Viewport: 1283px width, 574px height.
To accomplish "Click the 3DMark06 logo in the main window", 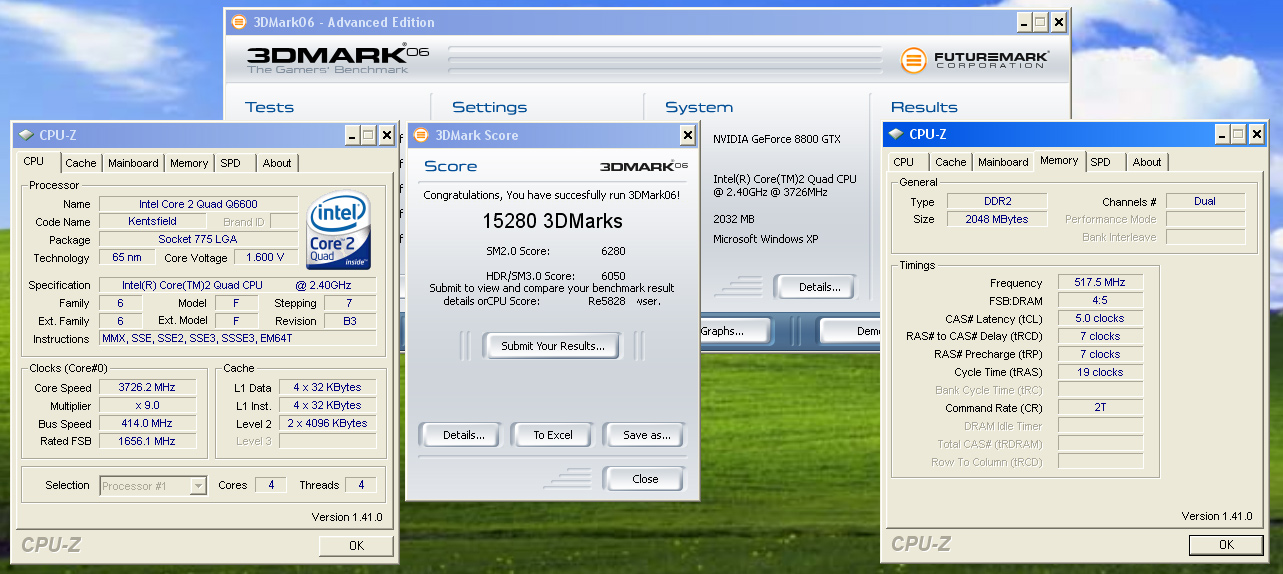I will click(338, 59).
